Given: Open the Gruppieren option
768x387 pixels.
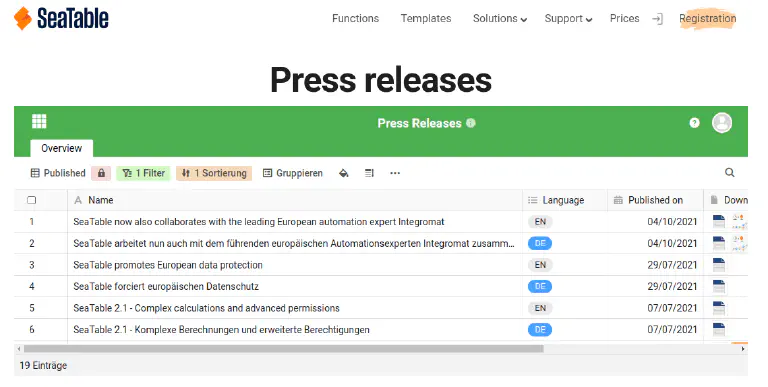Looking at the screenshot, I should pos(293,173).
